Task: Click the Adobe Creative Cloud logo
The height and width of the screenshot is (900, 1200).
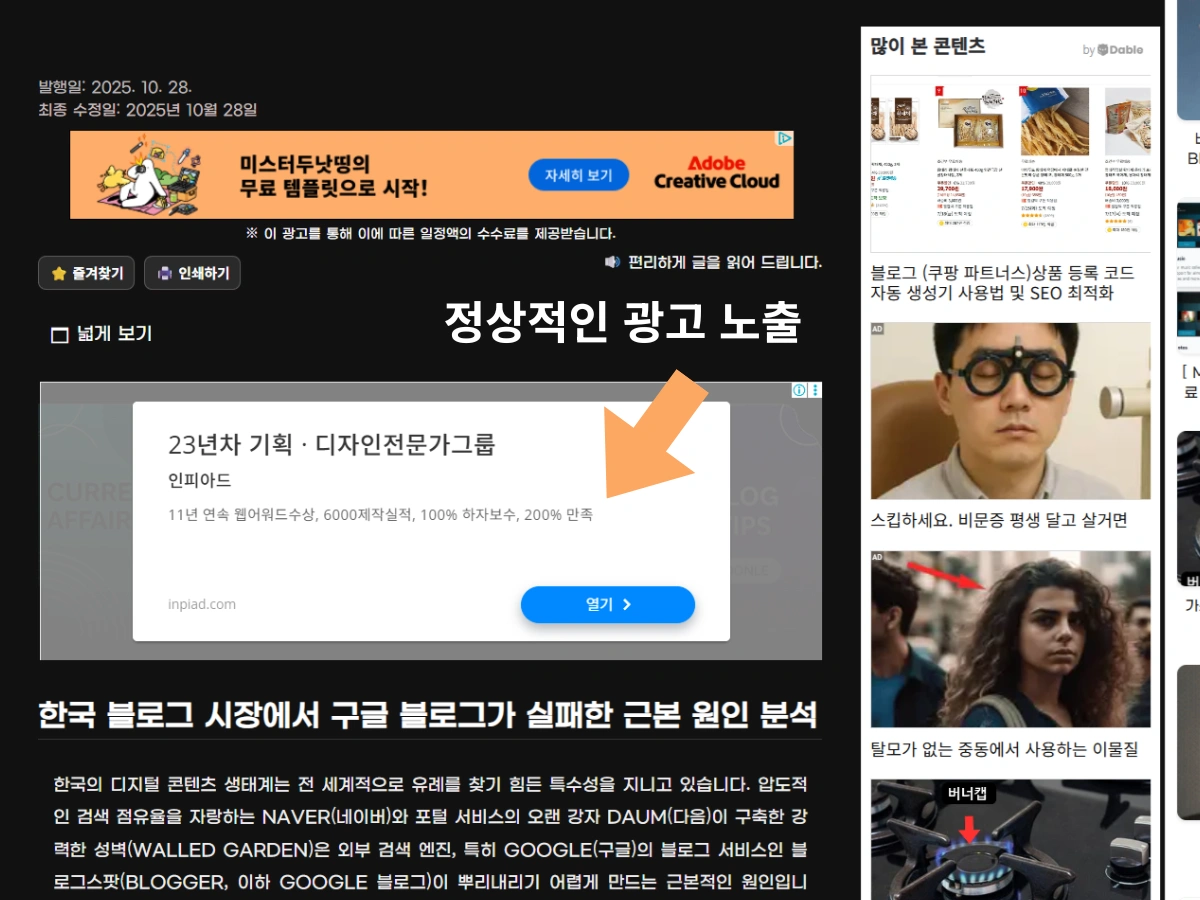Action: [716, 173]
